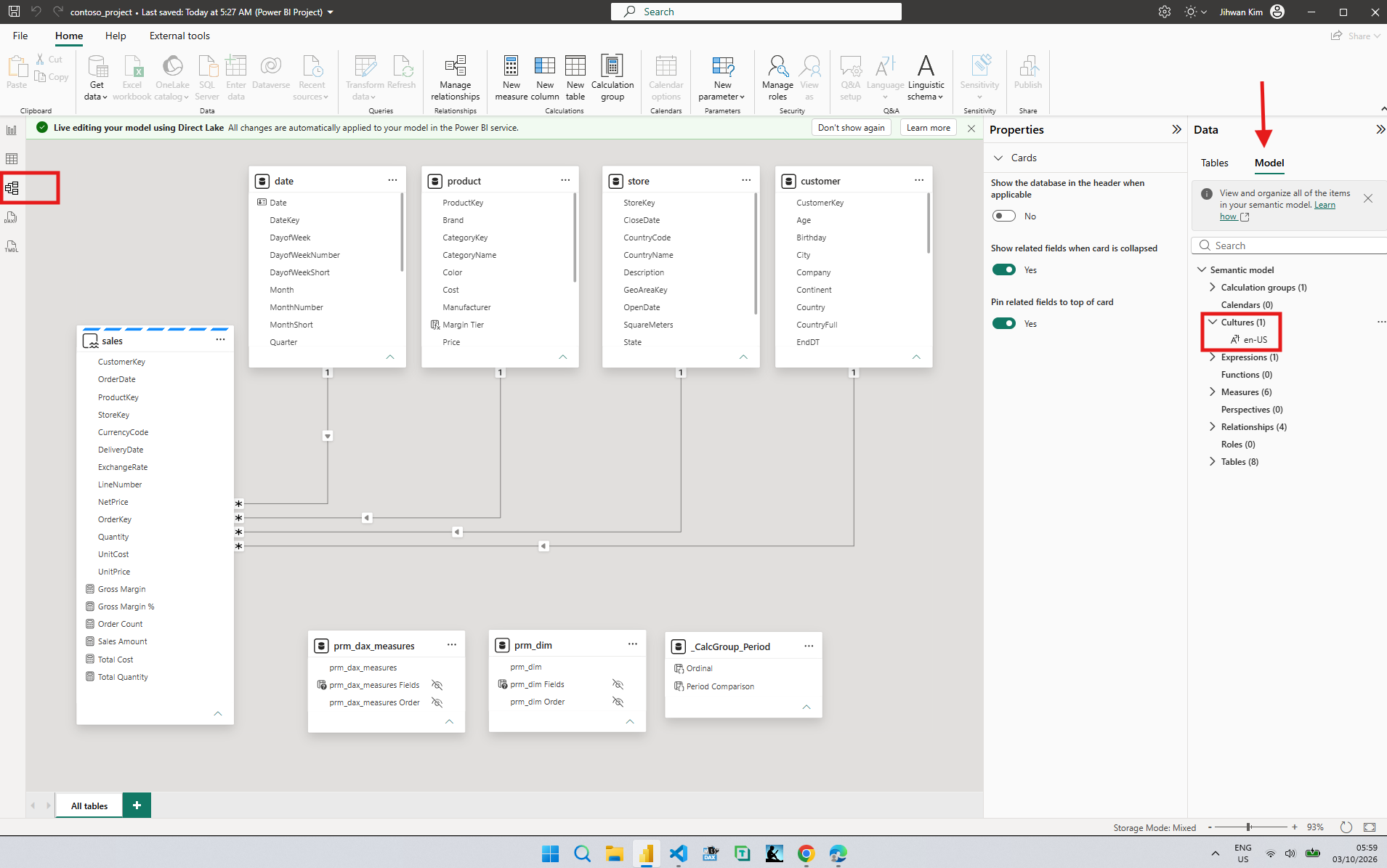The height and width of the screenshot is (868, 1387).
Task: Unhide prm_dim Fields column
Action: point(618,684)
